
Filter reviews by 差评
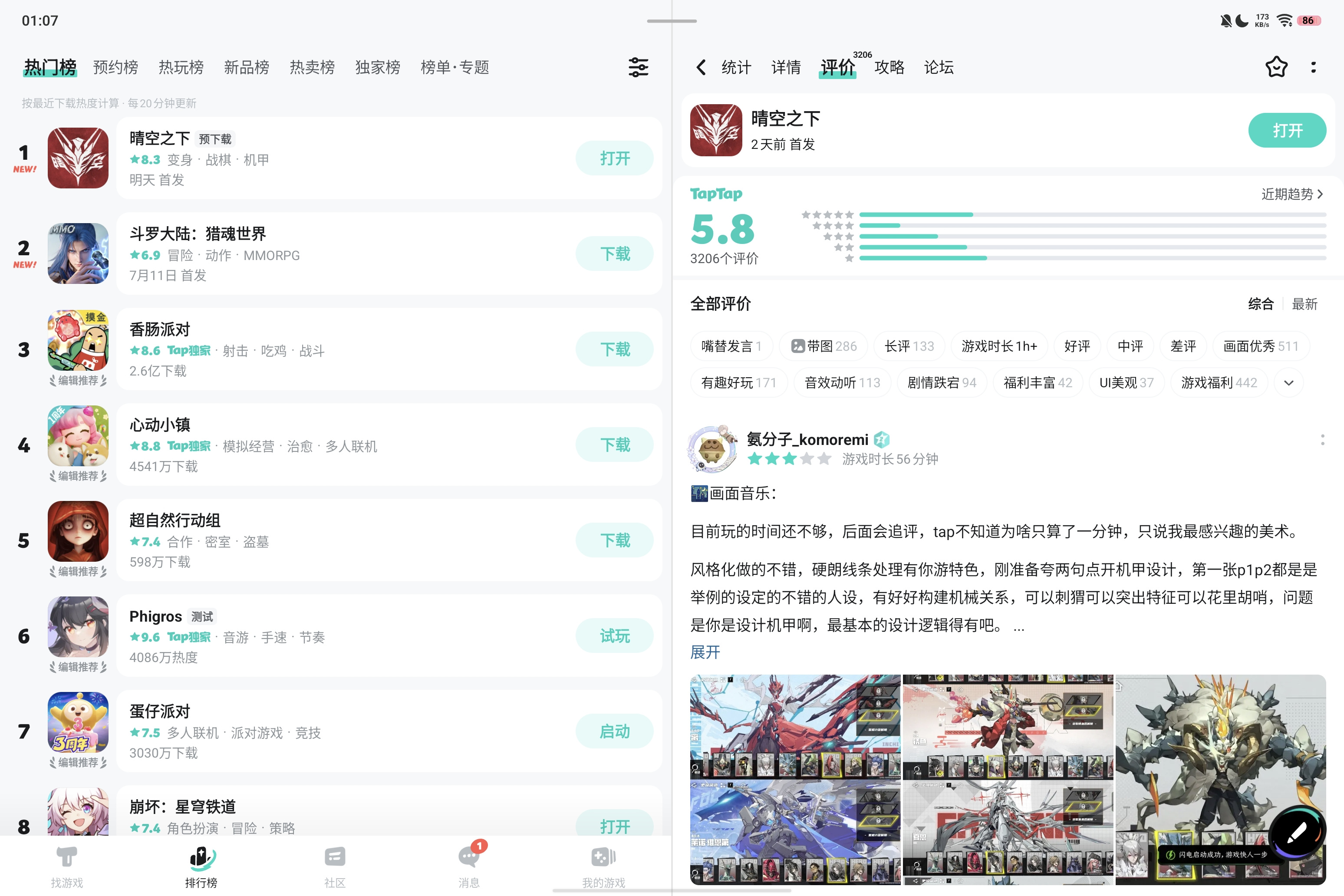(x=1183, y=346)
